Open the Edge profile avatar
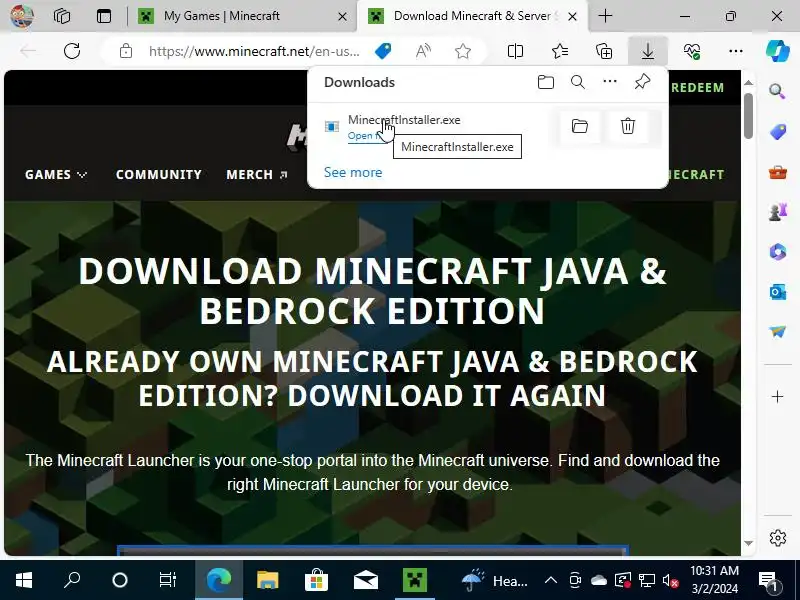Screen dimensions: 800x600 tap(21, 16)
